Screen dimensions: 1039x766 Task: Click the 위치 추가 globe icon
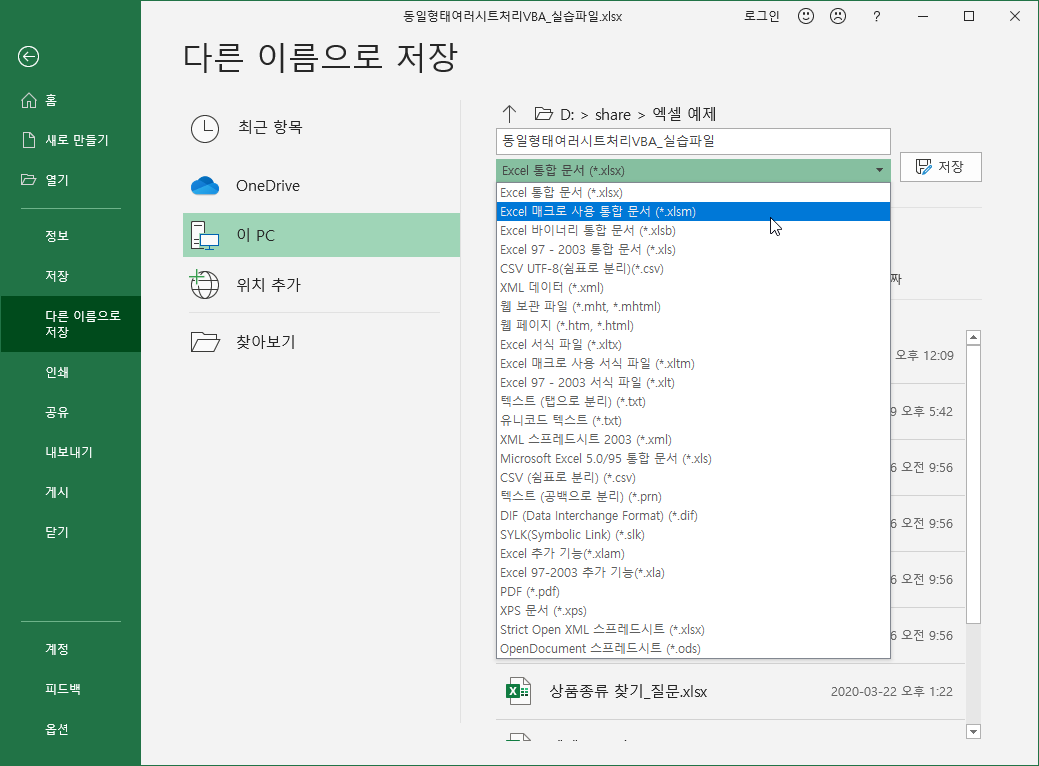(x=204, y=284)
